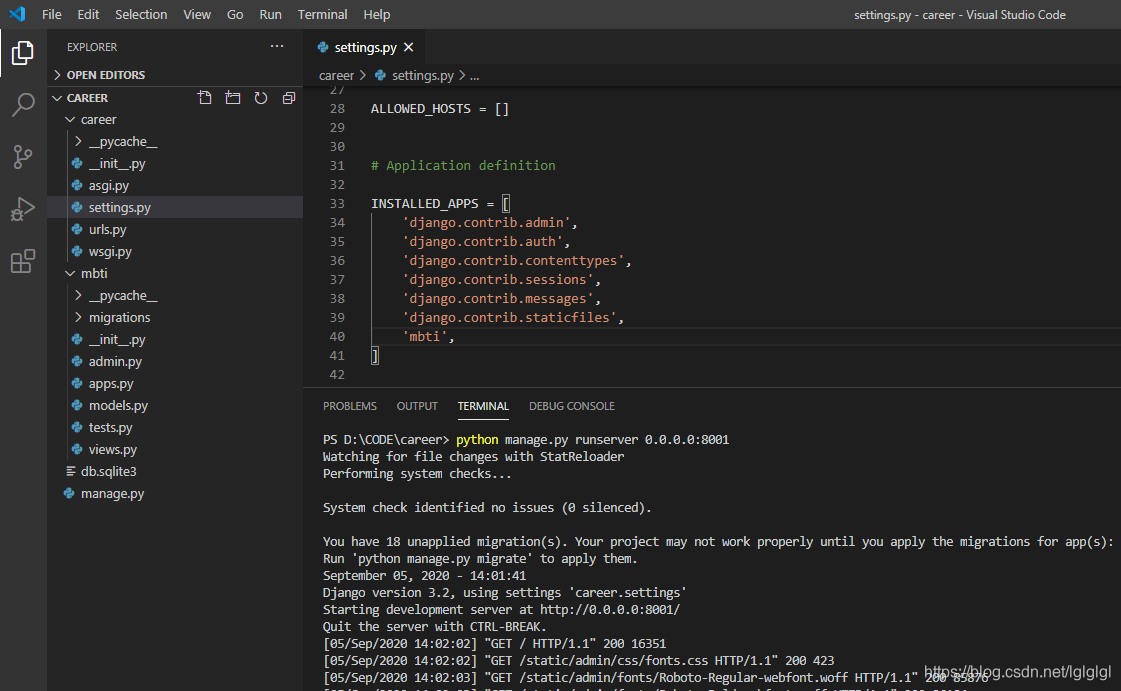This screenshot has height=691, width=1121.
Task: Click settings.py in the breadcrumb path
Action: pos(423,75)
